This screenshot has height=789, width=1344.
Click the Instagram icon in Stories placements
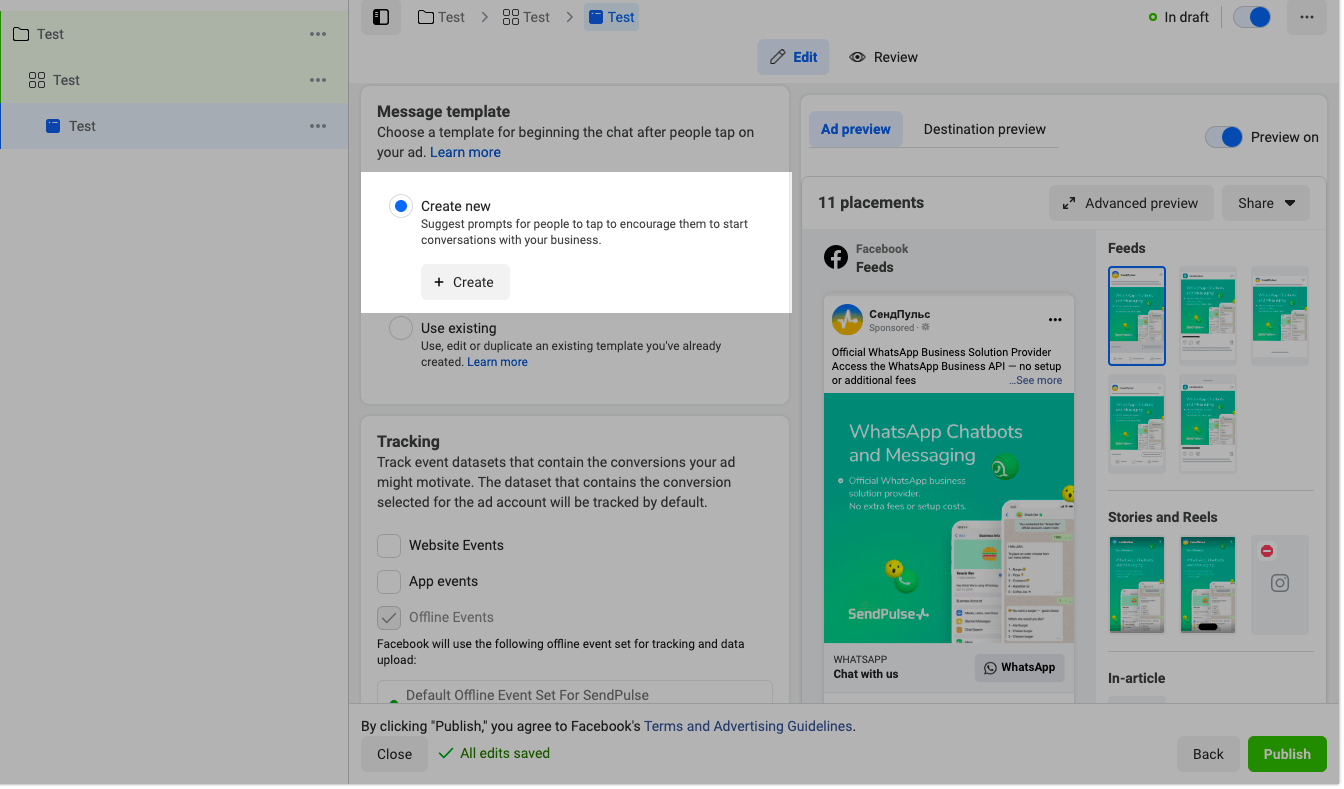[x=1279, y=583]
